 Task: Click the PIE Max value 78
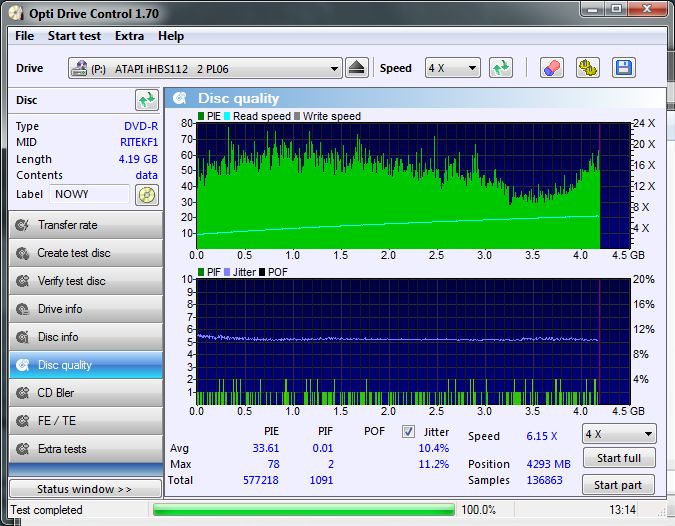pos(273,464)
